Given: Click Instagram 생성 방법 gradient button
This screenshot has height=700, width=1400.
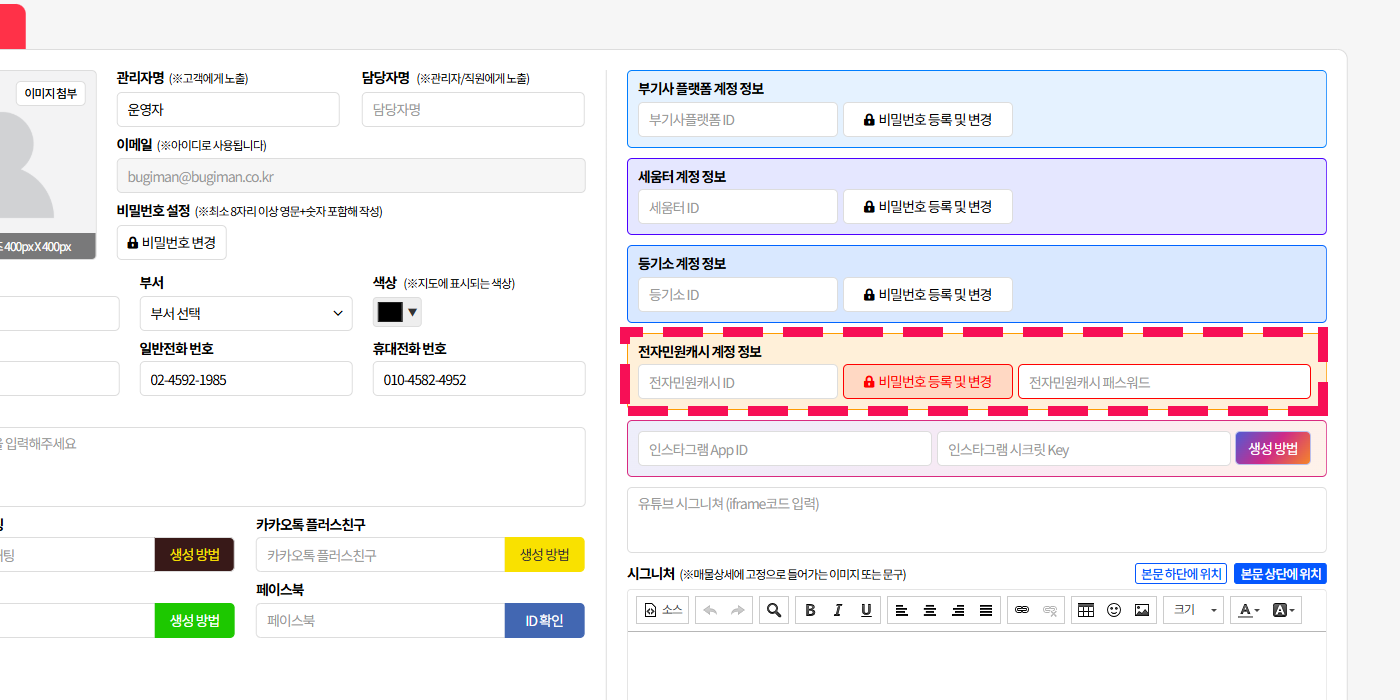Looking at the screenshot, I should pos(1272,448).
